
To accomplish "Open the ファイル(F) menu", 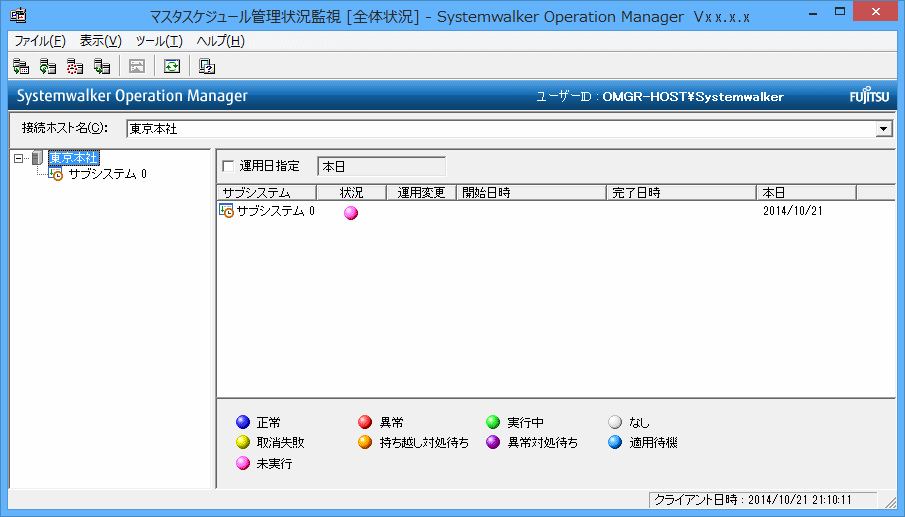I will coord(40,41).
